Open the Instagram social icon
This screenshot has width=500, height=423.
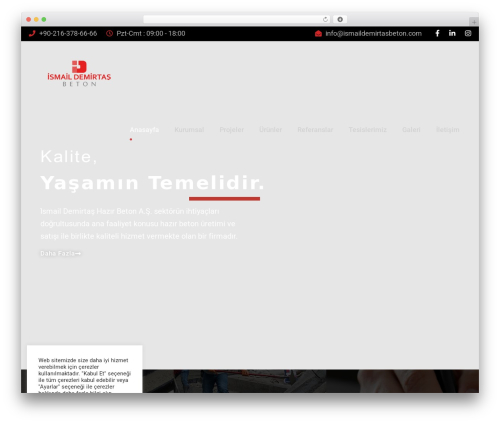[x=468, y=33]
